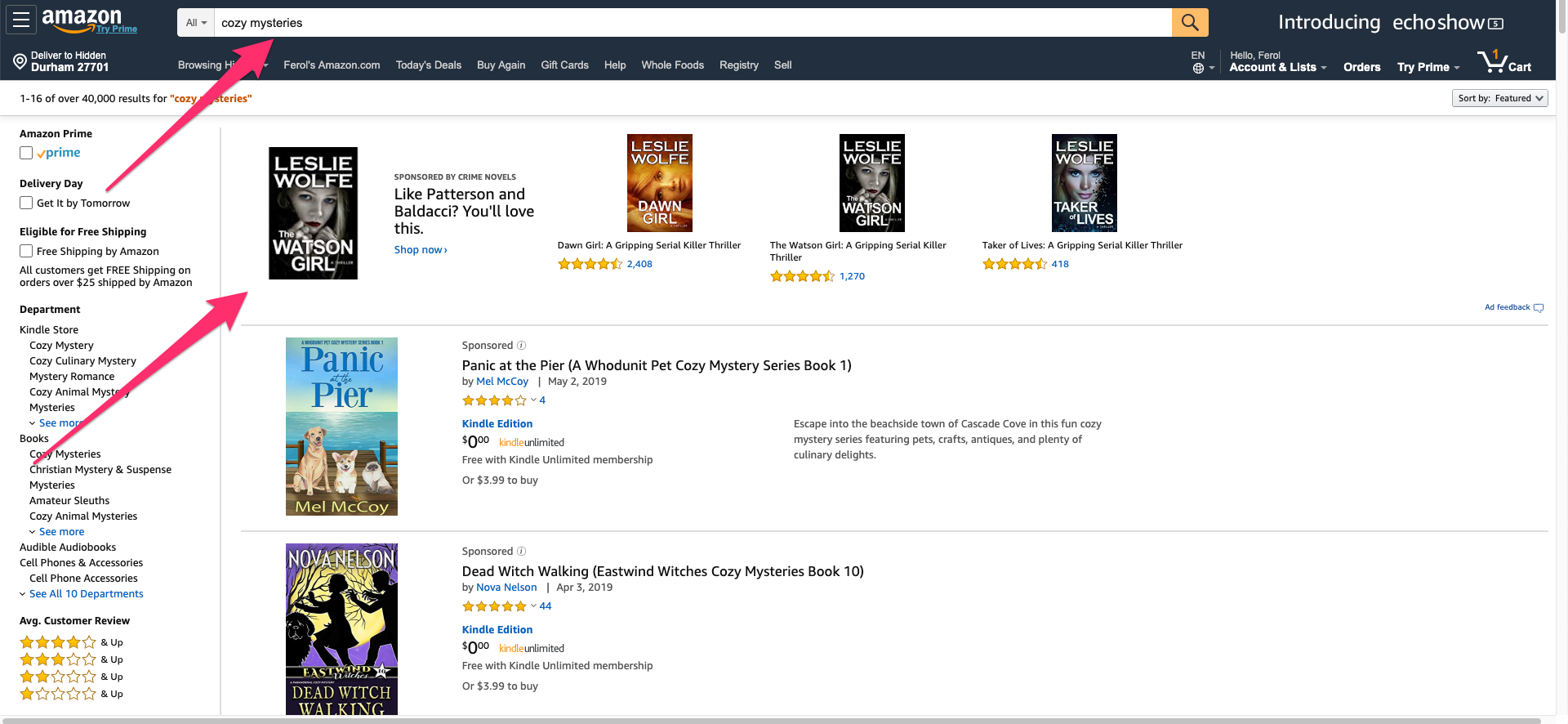Image resolution: width=1568 pixels, height=724 pixels.
Task: Open the ratings dropdown for Dead Witch Walking
Action: 533,606
